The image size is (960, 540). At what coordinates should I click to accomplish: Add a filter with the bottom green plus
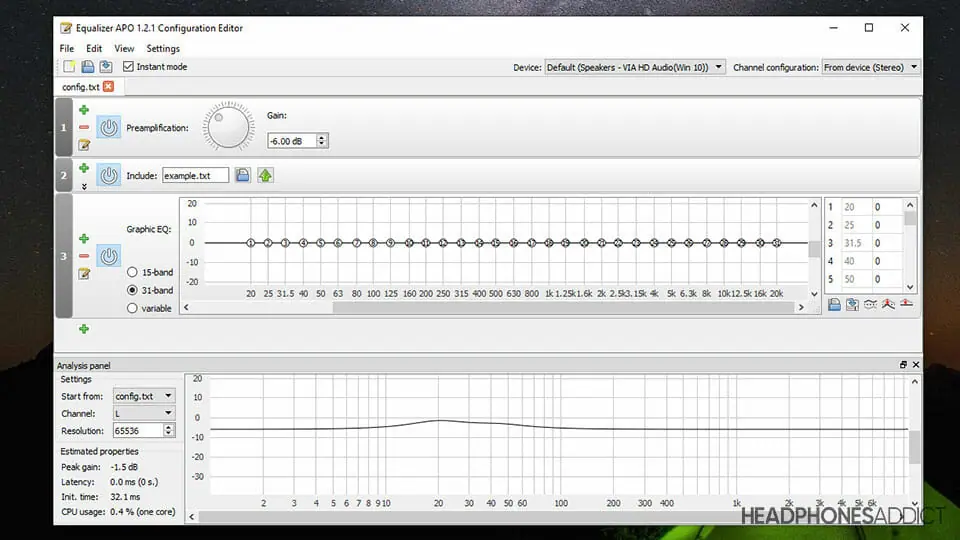84,328
